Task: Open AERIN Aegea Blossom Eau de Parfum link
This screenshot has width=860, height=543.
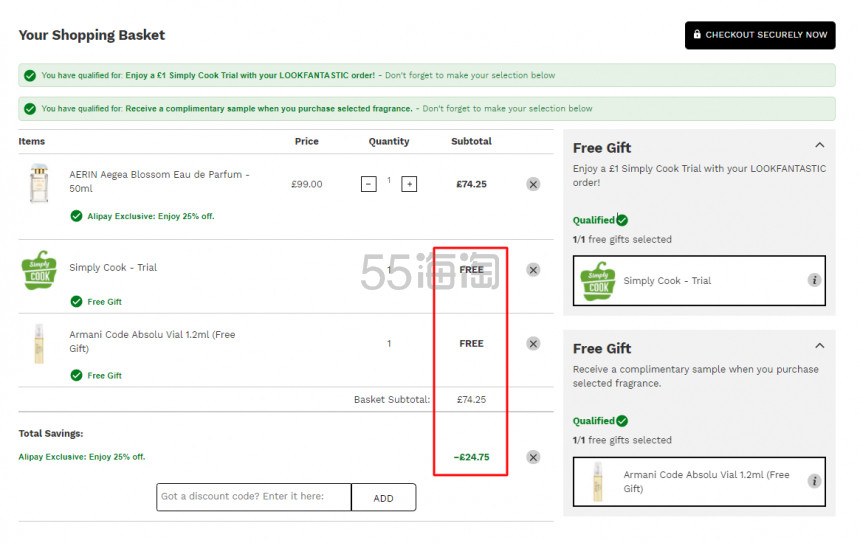Action: [x=159, y=182]
